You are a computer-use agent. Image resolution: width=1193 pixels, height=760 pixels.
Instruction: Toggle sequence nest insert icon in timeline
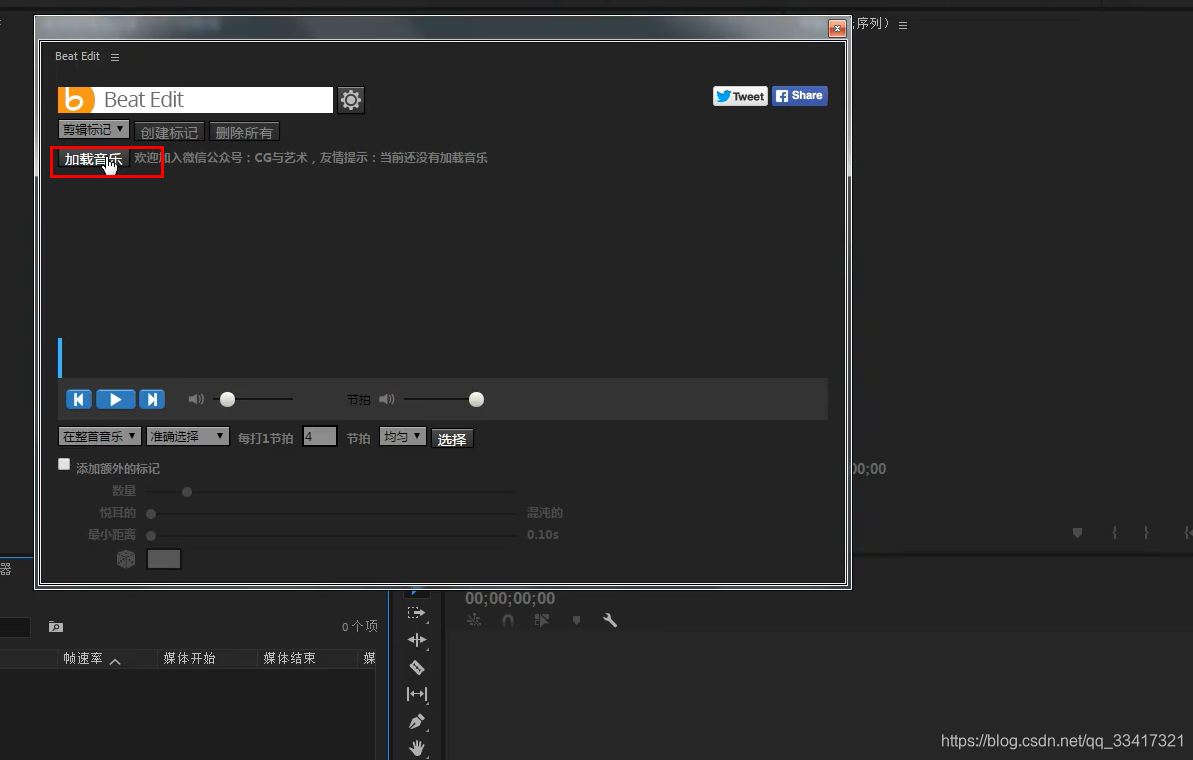(474, 620)
